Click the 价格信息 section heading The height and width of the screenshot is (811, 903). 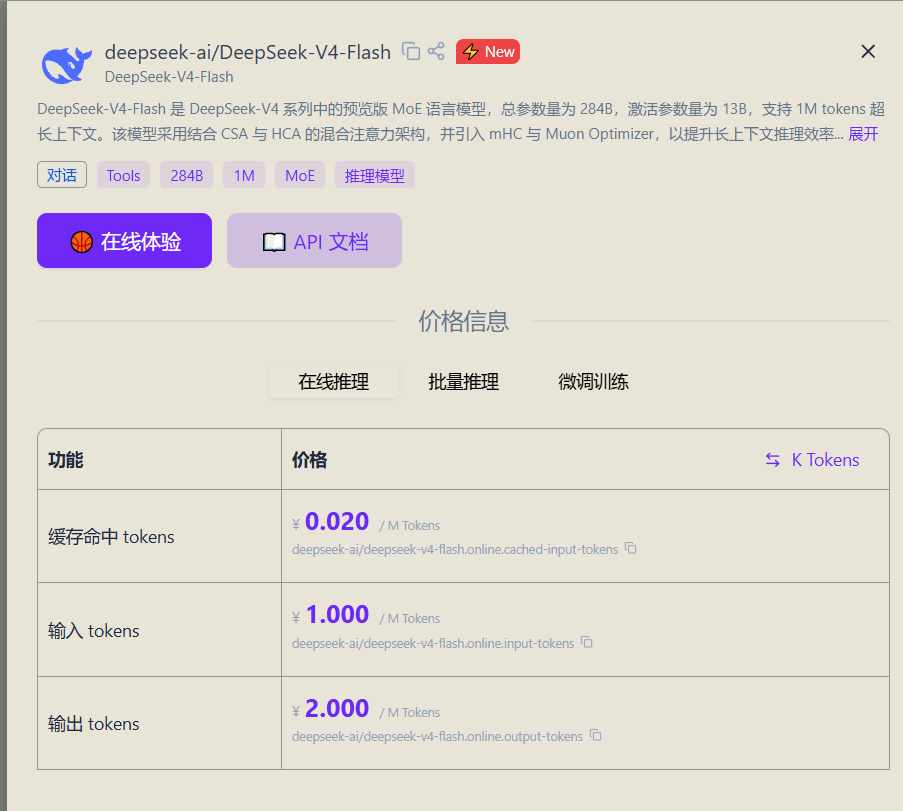coord(464,321)
